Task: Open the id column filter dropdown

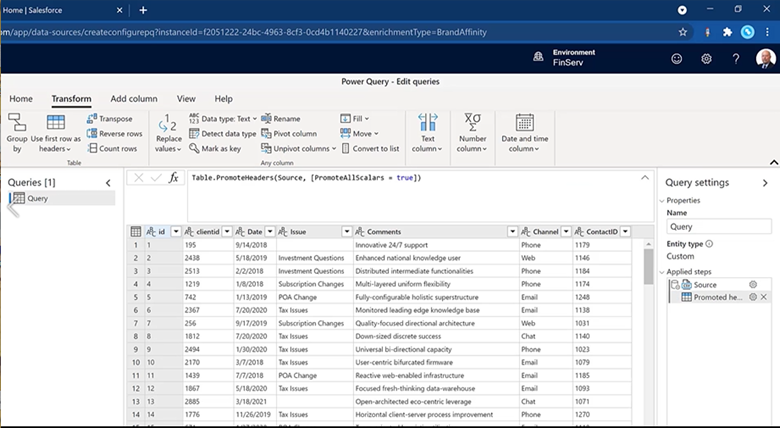Action: point(176,231)
